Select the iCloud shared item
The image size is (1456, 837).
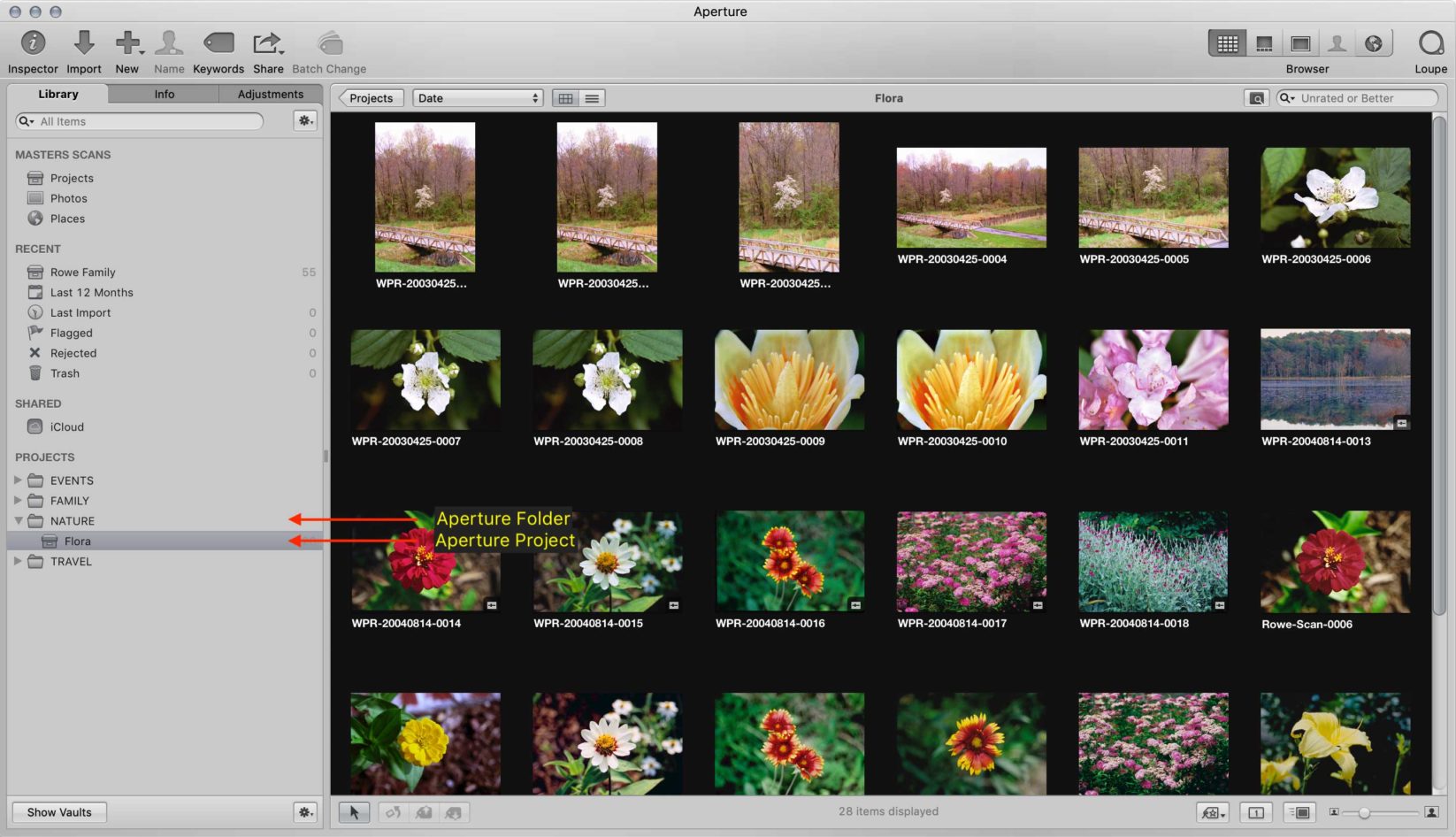[x=67, y=426]
